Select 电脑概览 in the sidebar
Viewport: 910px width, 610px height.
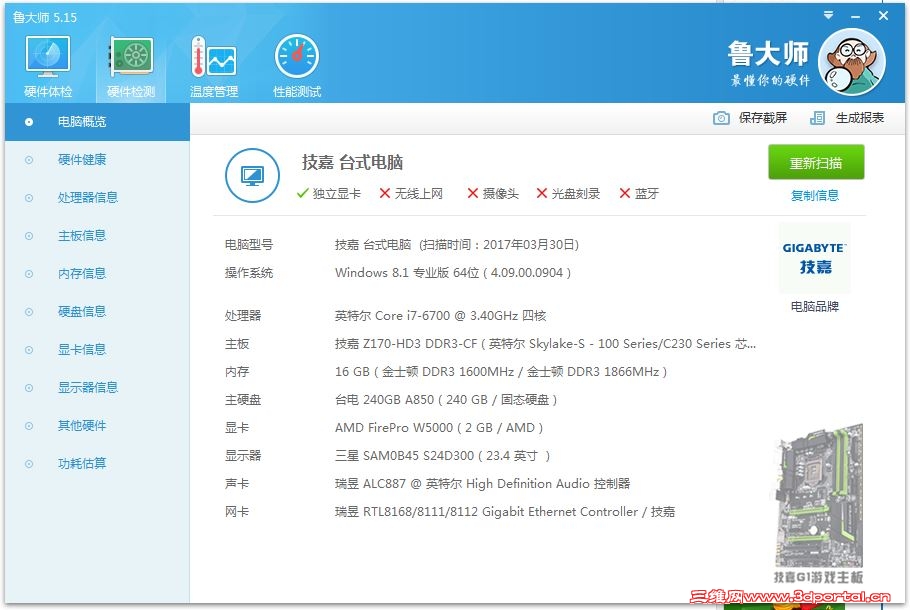[x=97, y=122]
